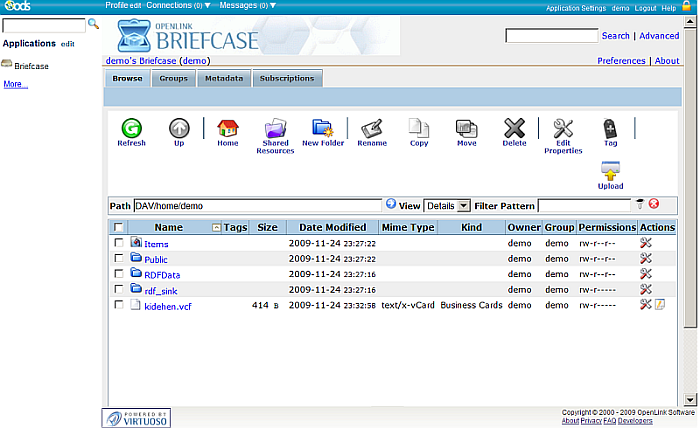Click the Preferences link
The width and height of the screenshot is (700, 428).
point(621,61)
